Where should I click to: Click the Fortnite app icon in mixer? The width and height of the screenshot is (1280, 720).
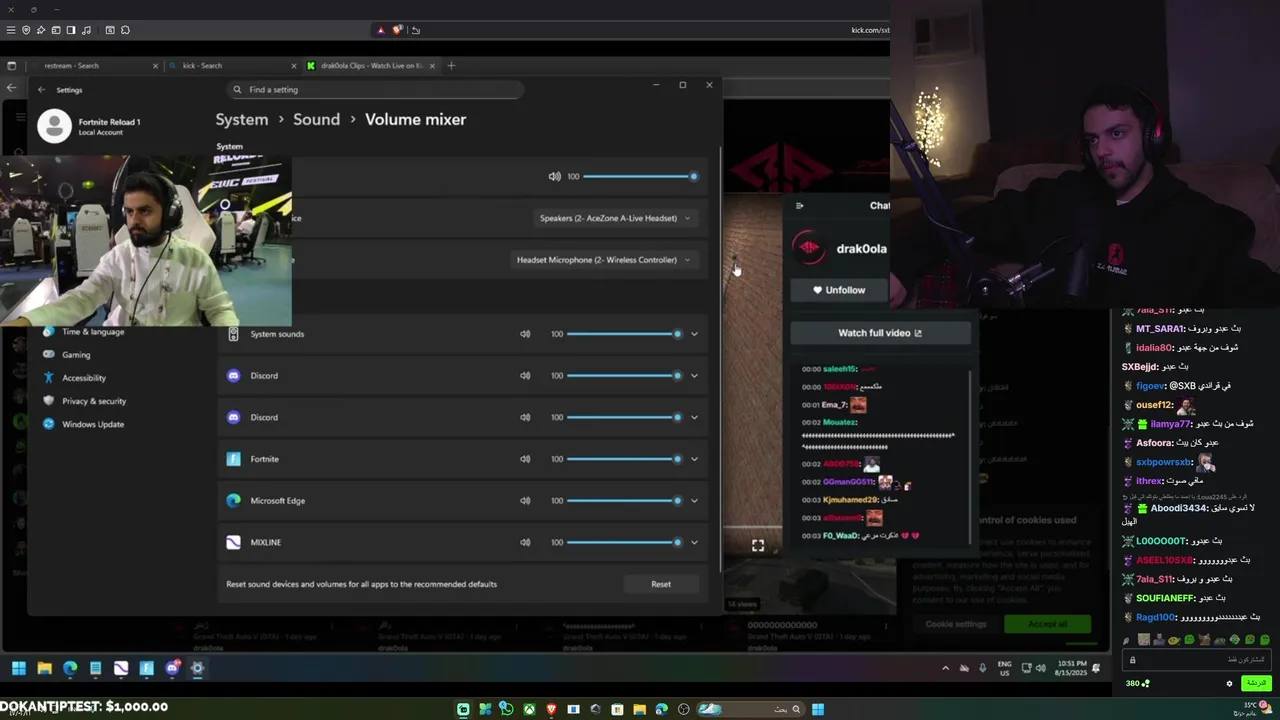coord(233,459)
